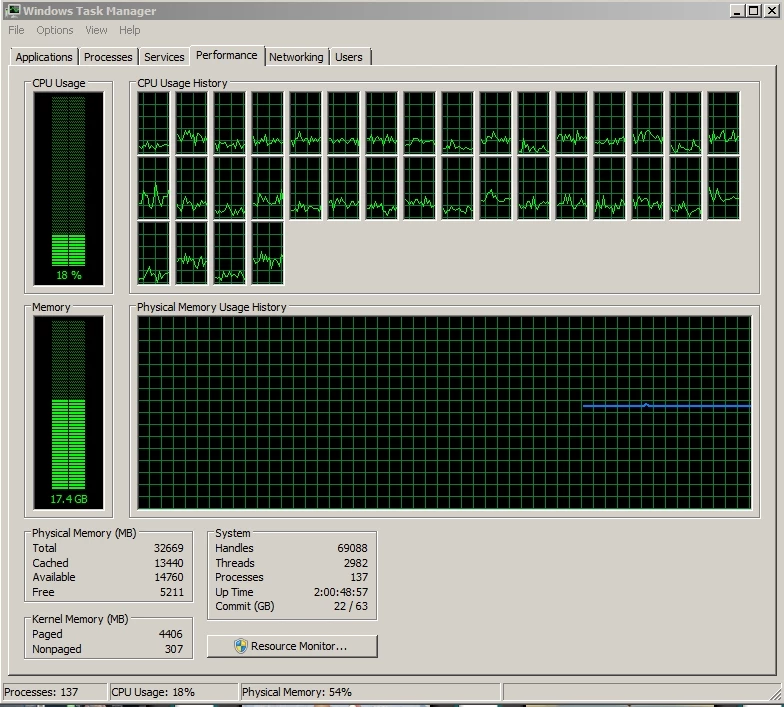Screen dimensions: 784x707
Task: Click the Total physical memory value 32669
Action: (x=168, y=548)
